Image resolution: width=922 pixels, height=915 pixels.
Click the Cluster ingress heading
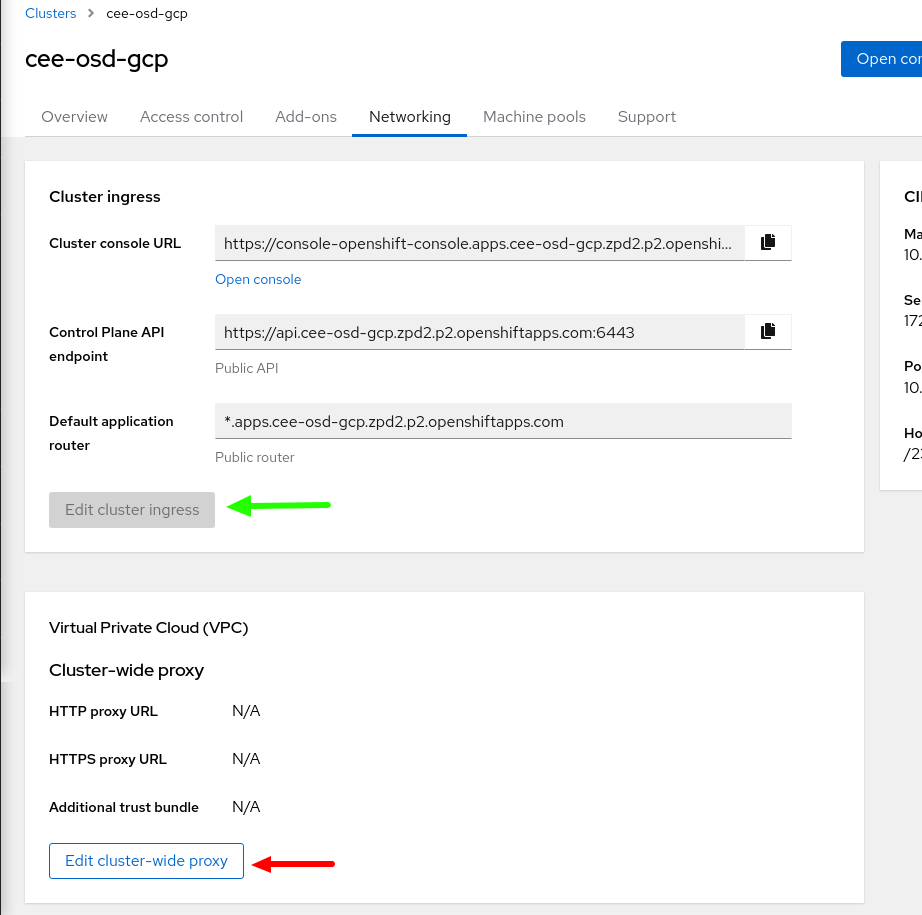point(105,196)
